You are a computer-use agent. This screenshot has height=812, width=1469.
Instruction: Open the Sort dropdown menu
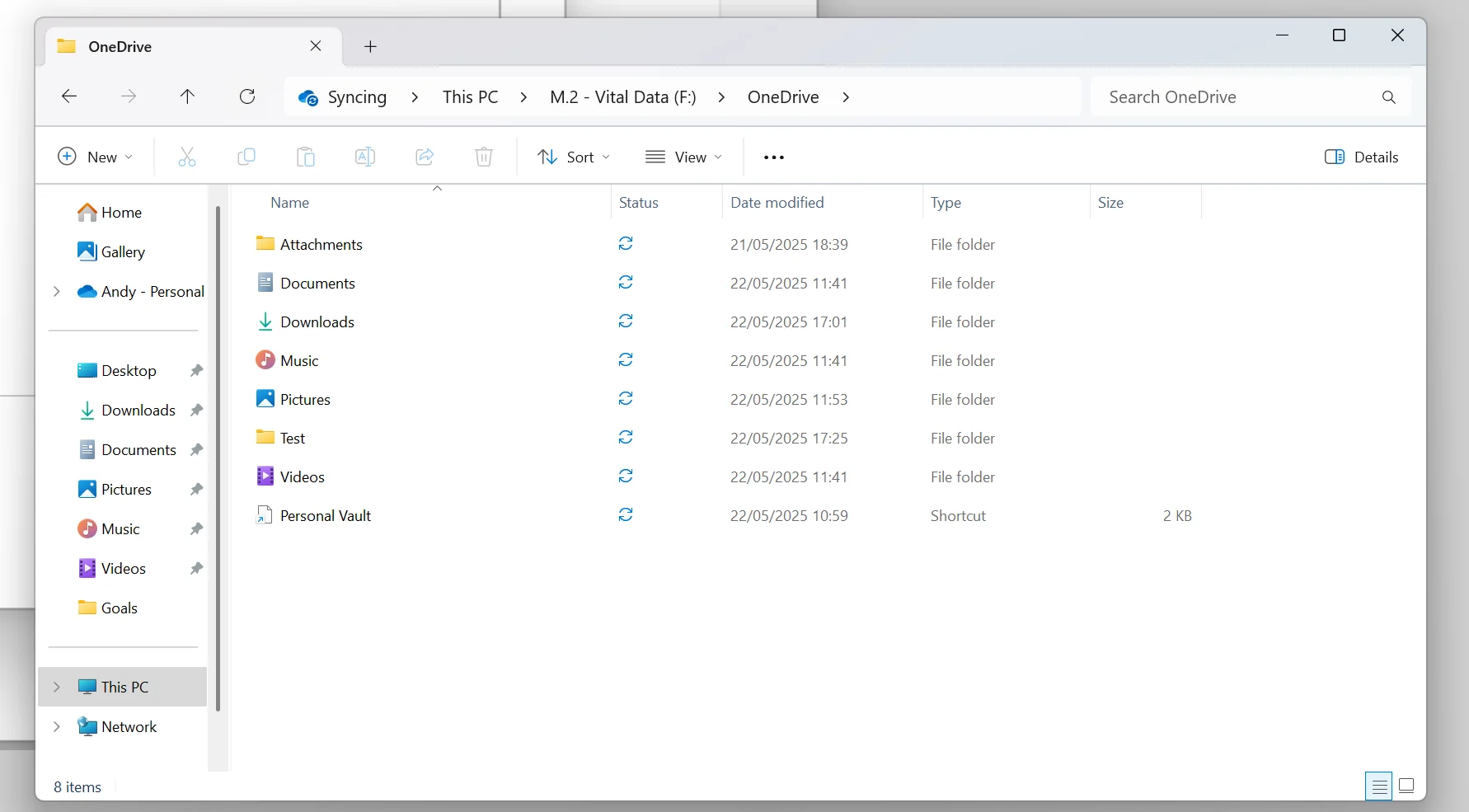574,157
